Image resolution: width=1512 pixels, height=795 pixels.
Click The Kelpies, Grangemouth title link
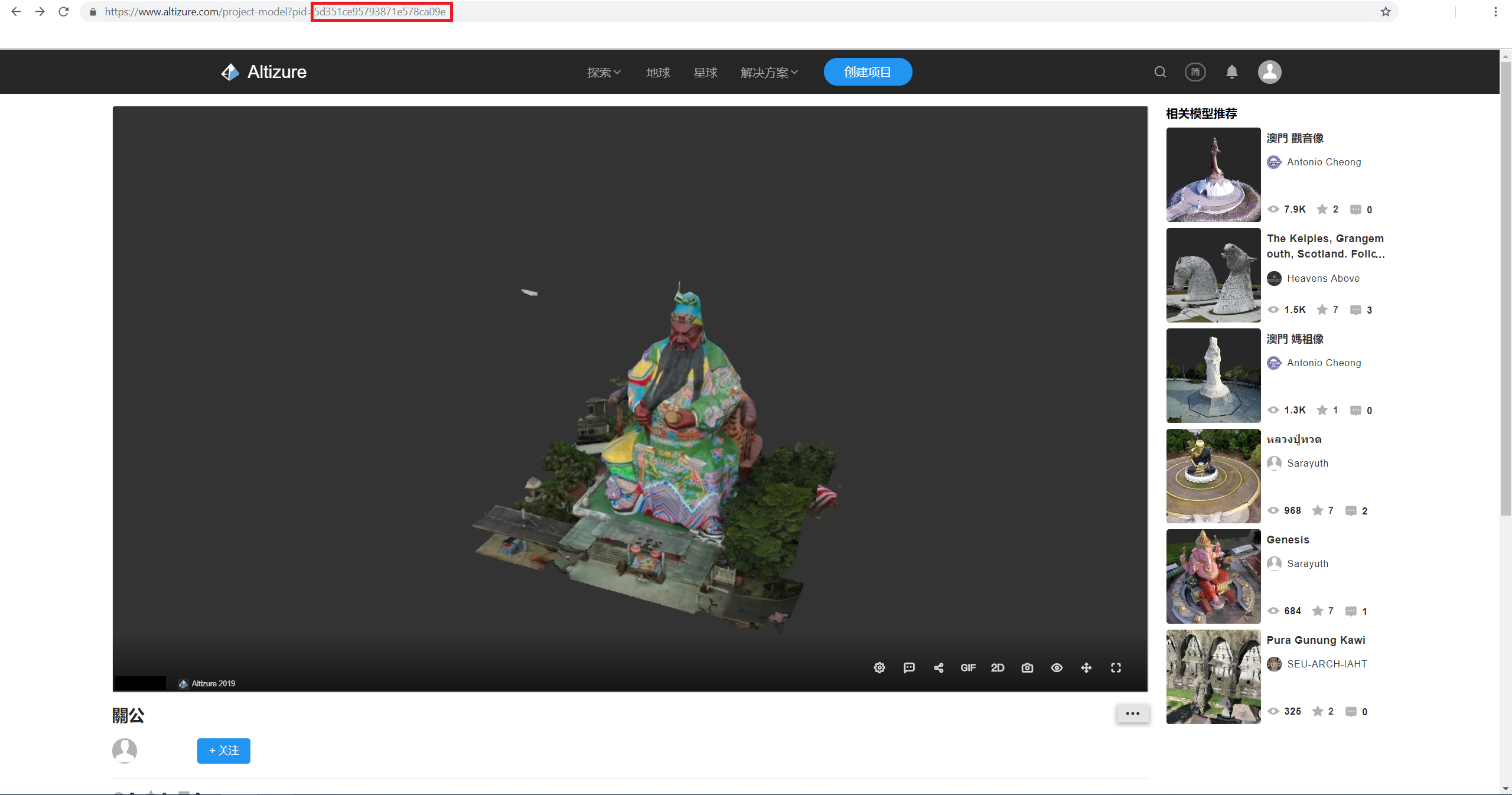(x=1325, y=246)
